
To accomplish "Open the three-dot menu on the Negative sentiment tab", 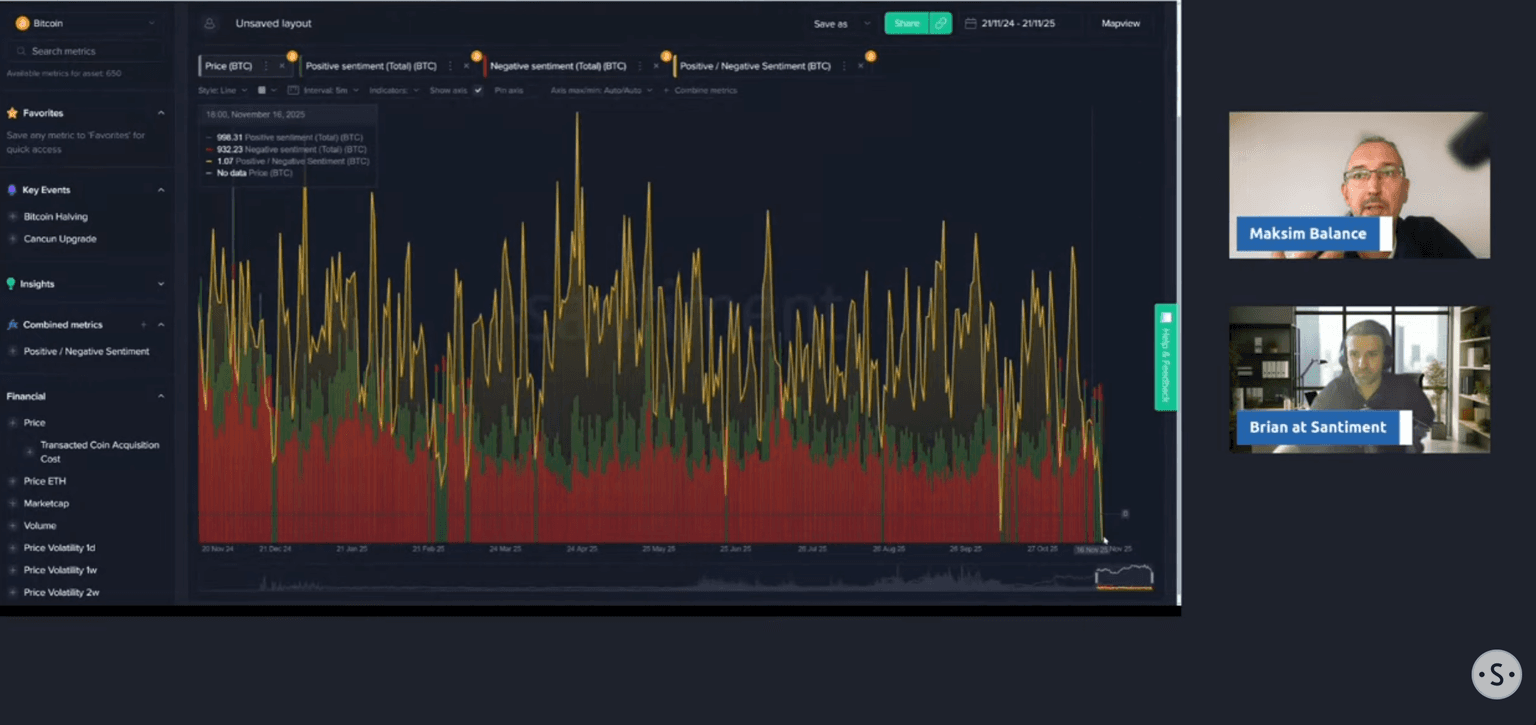I will click(x=640, y=67).
